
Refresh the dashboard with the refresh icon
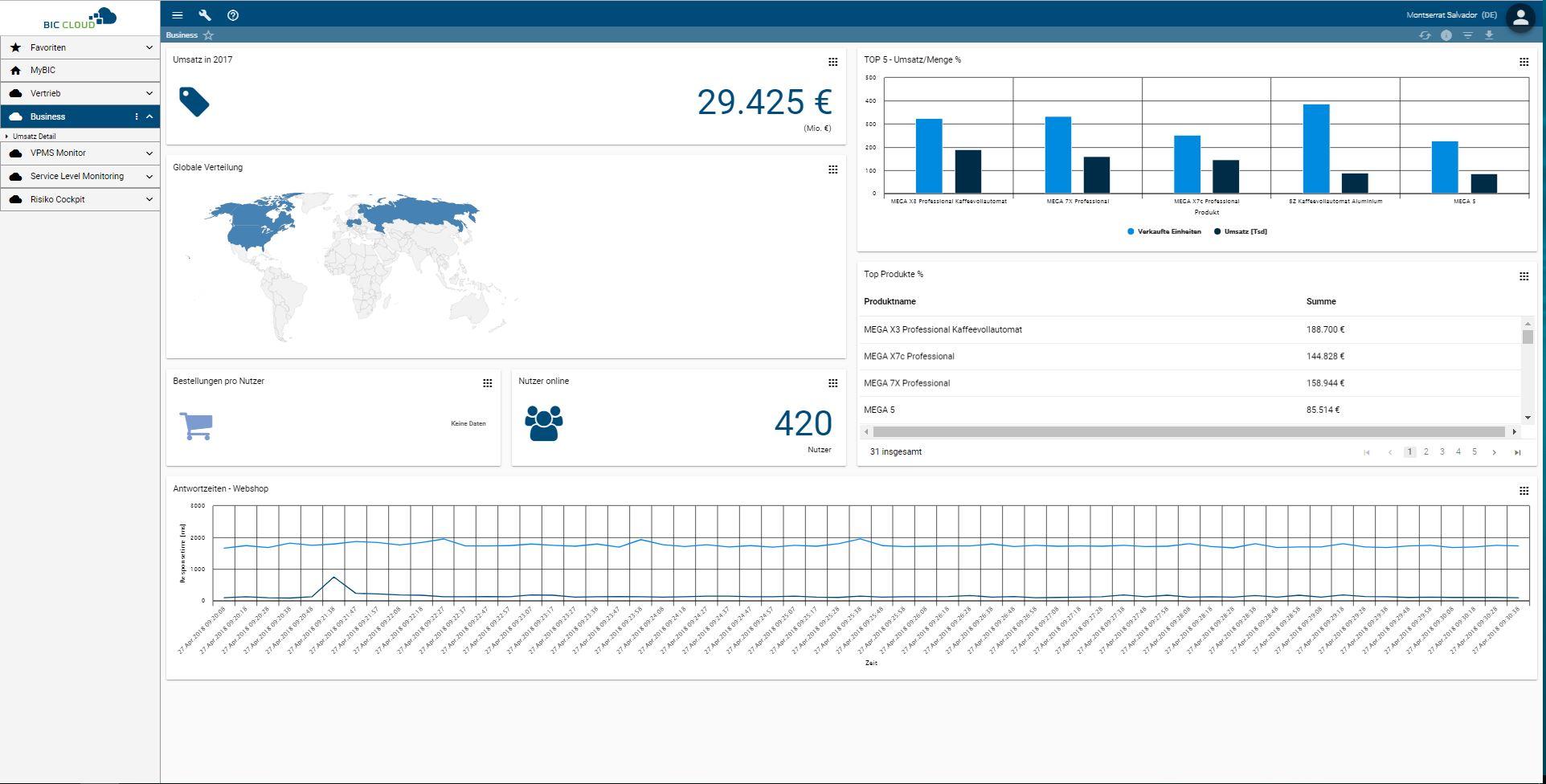click(1425, 35)
